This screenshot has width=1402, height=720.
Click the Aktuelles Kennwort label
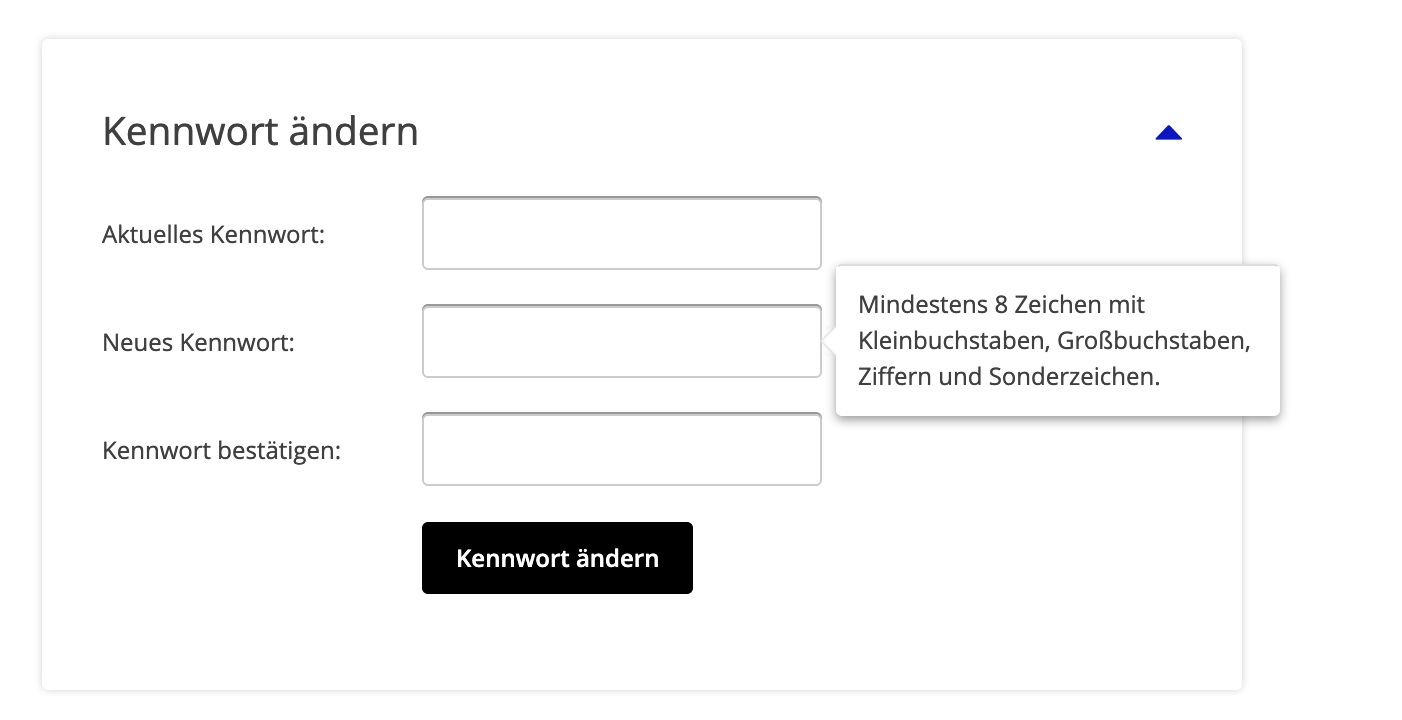coord(212,234)
